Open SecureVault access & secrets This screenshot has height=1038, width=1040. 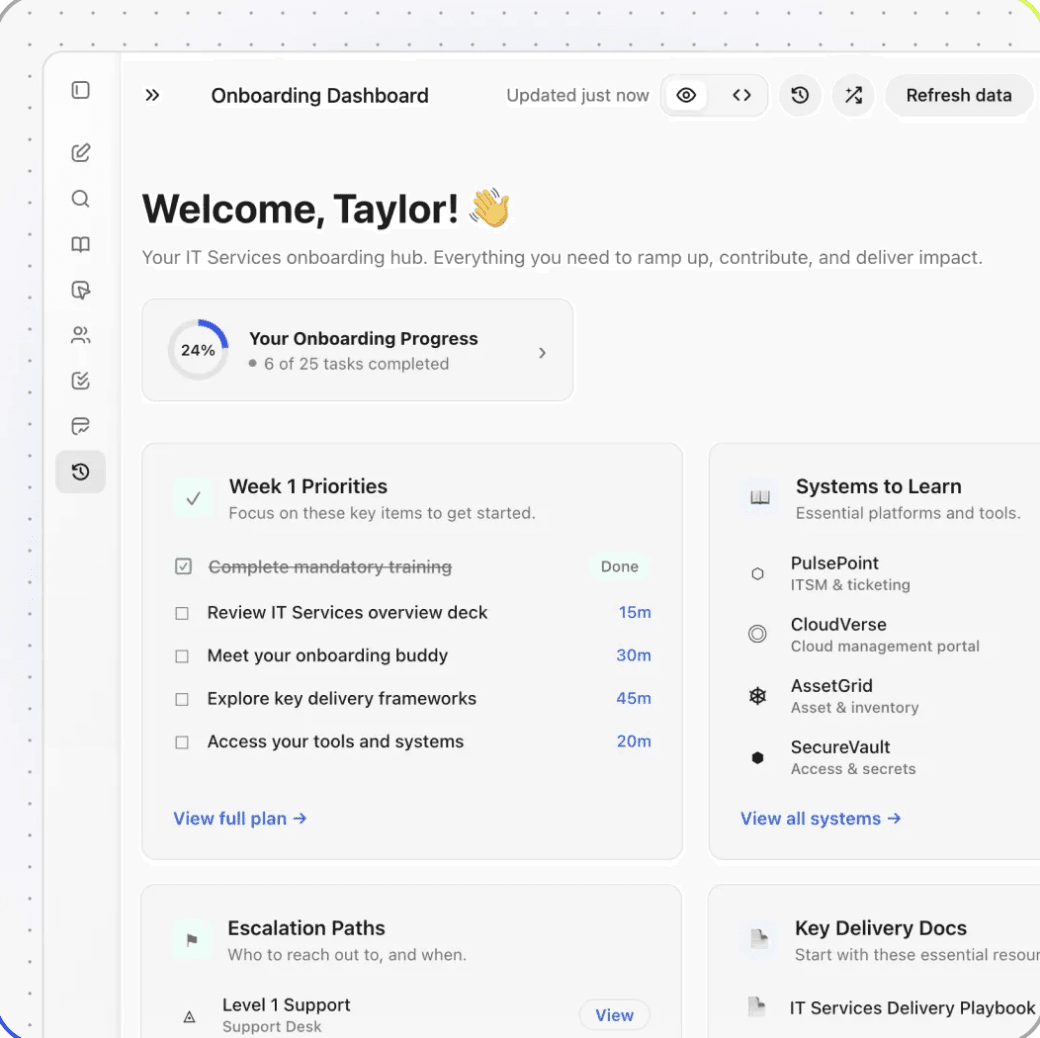pyautogui.click(x=853, y=757)
